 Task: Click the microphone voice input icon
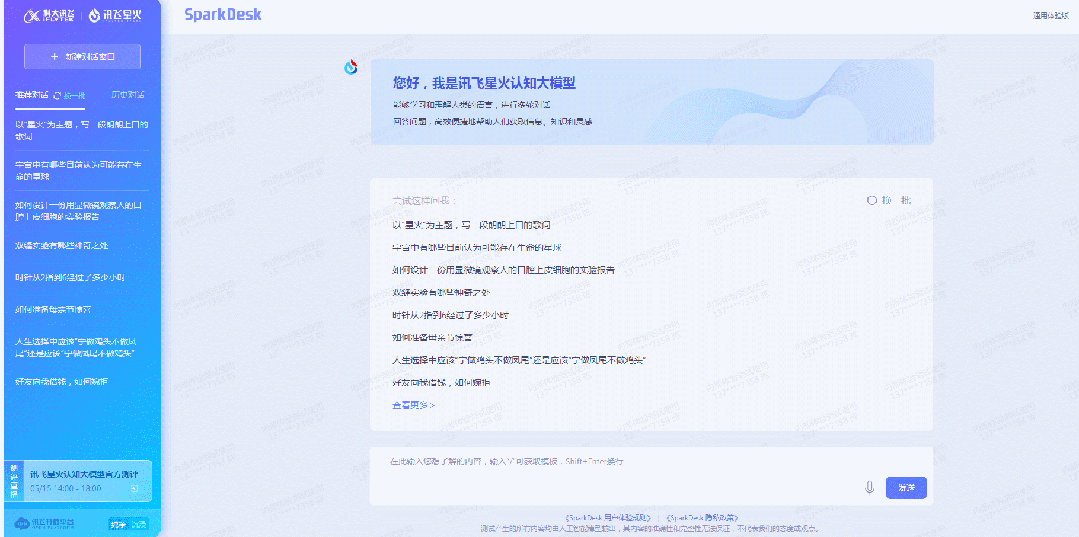click(869, 487)
